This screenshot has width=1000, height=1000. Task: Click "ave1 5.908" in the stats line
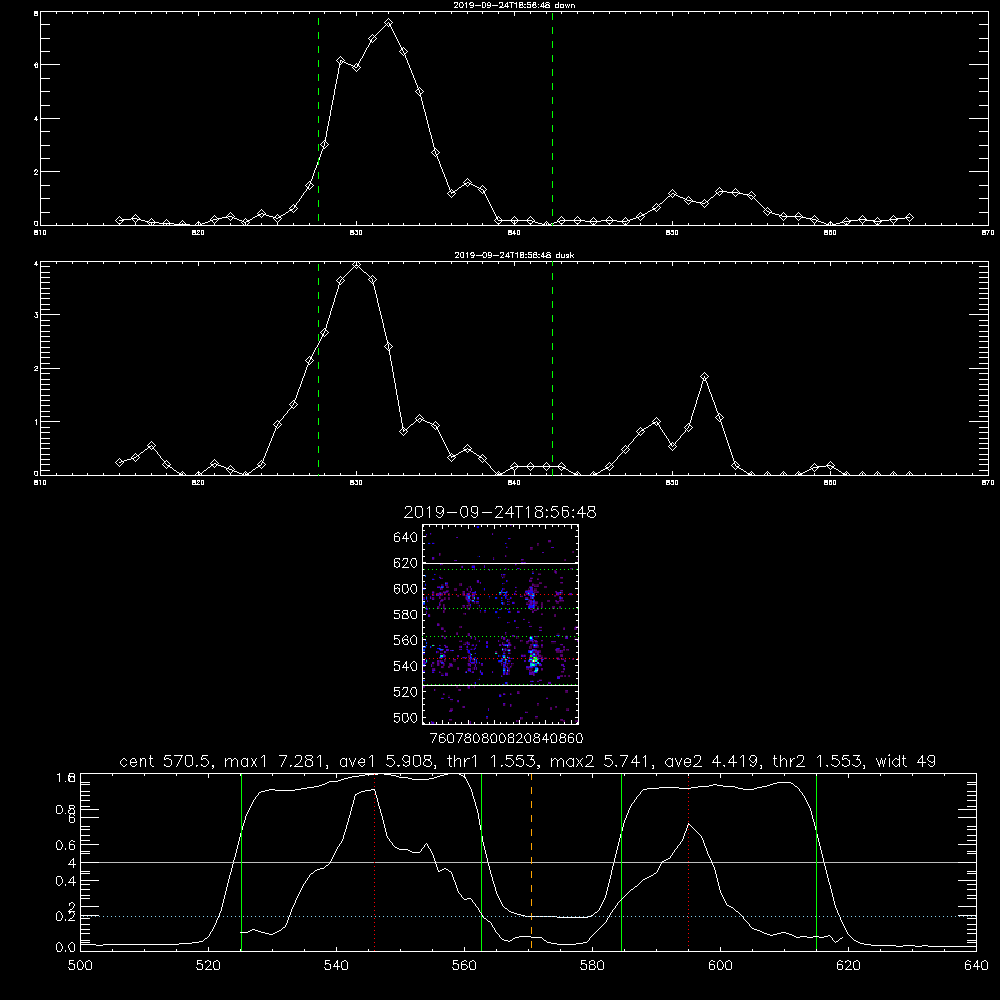[x=385, y=761]
